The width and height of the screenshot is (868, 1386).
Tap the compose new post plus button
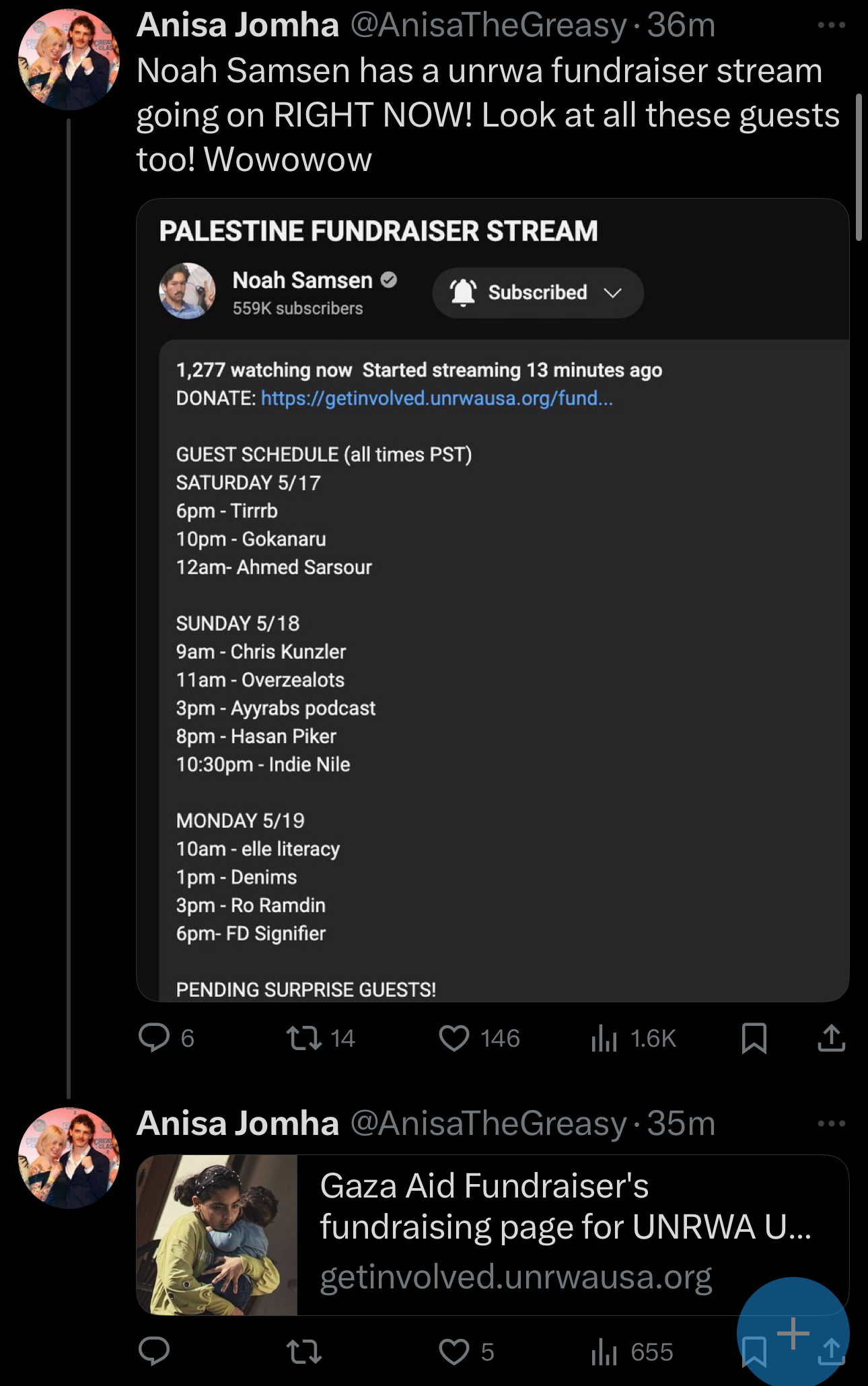793,1333
